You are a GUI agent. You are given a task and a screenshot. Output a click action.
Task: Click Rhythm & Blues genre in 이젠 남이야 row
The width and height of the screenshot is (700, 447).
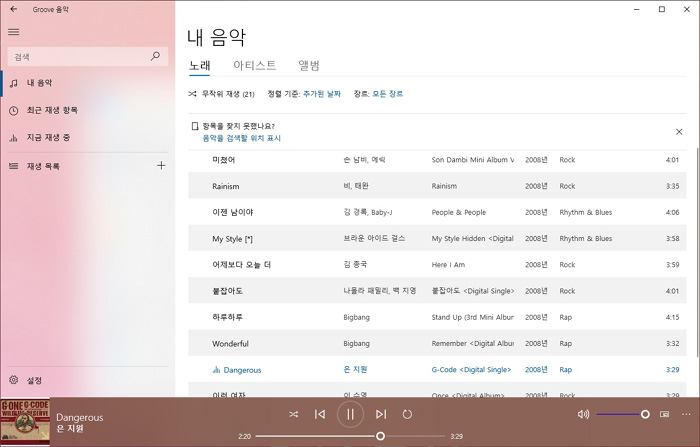click(x=586, y=213)
